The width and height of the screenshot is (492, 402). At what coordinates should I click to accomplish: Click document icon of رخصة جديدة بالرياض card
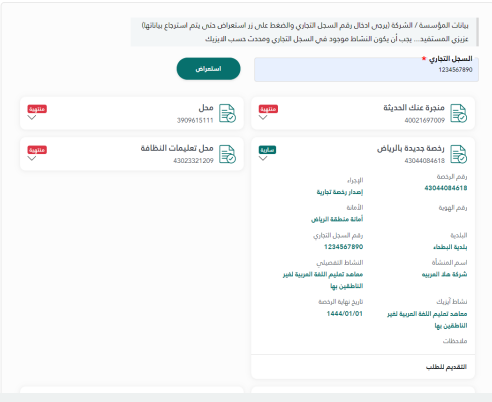coord(459,154)
